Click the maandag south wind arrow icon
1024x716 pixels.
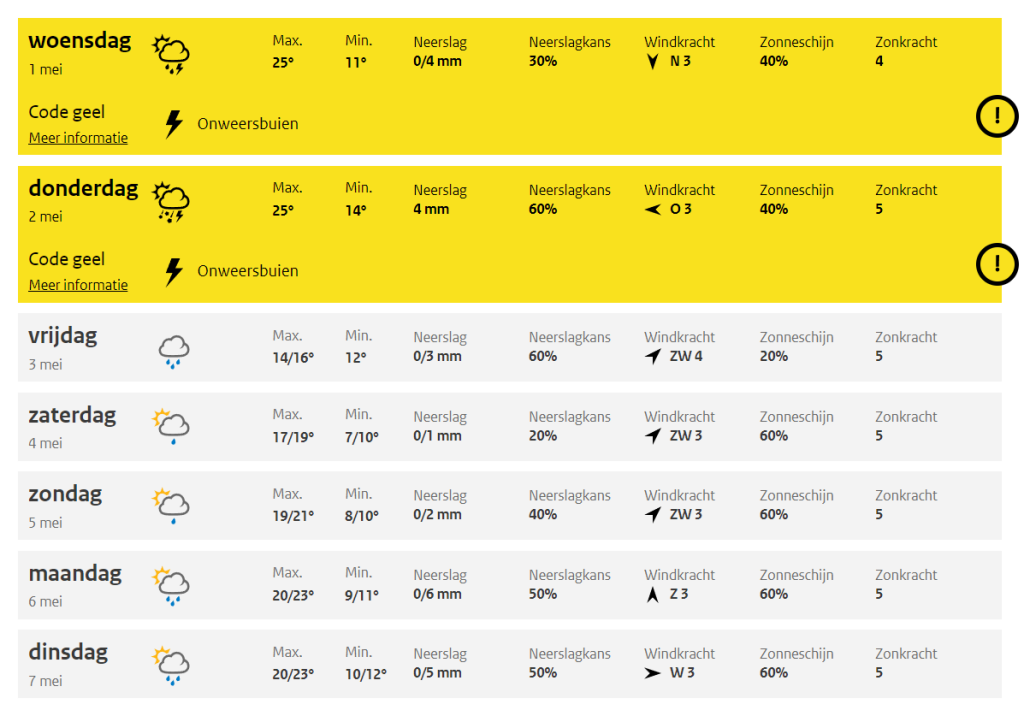pos(652,594)
